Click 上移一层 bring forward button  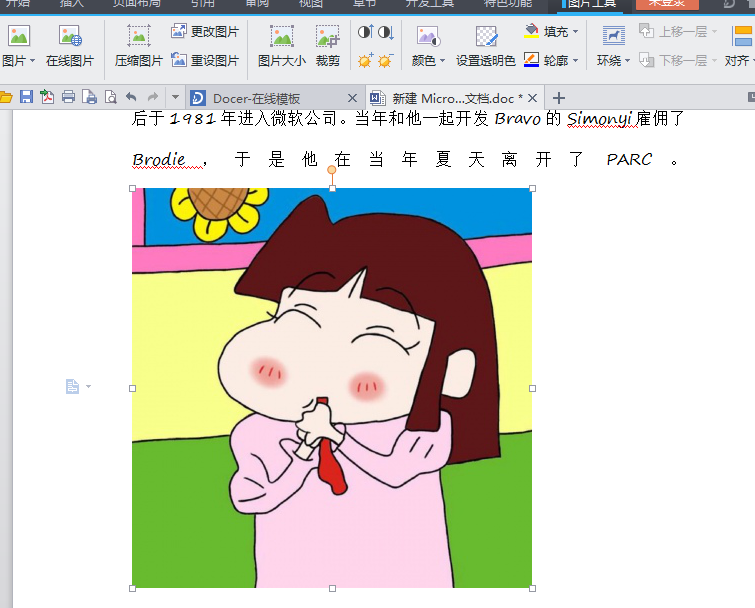coord(673,32)
